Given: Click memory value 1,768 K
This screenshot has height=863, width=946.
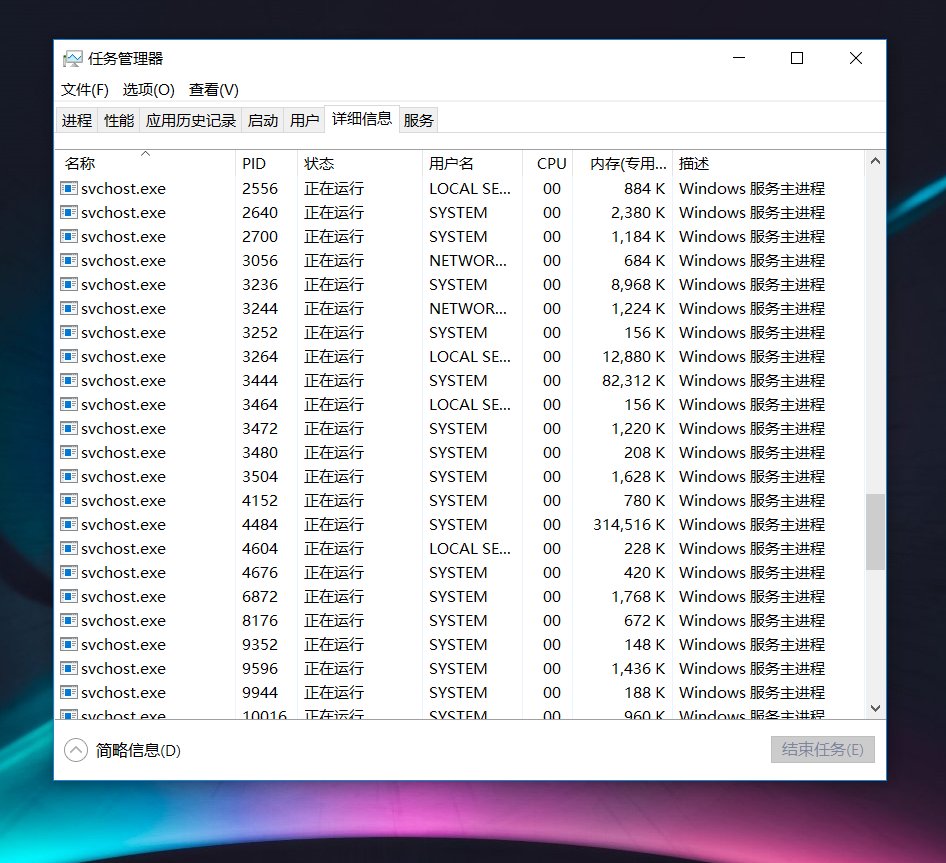Looking at the screenshot, I should pyautogui.click(x=638, y=596).
